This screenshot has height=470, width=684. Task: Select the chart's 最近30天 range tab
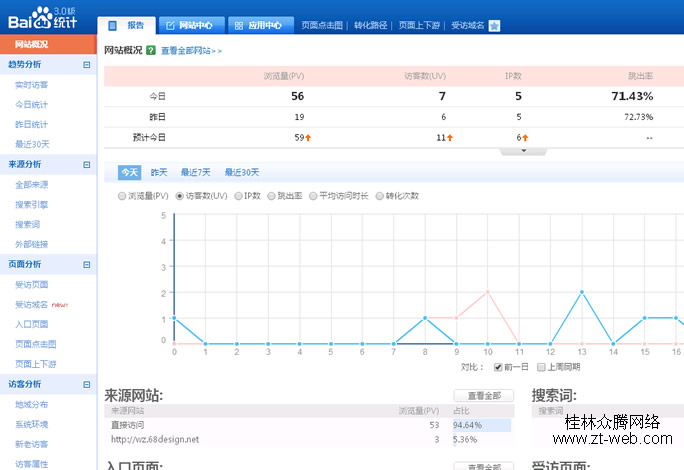click(242, 172)
